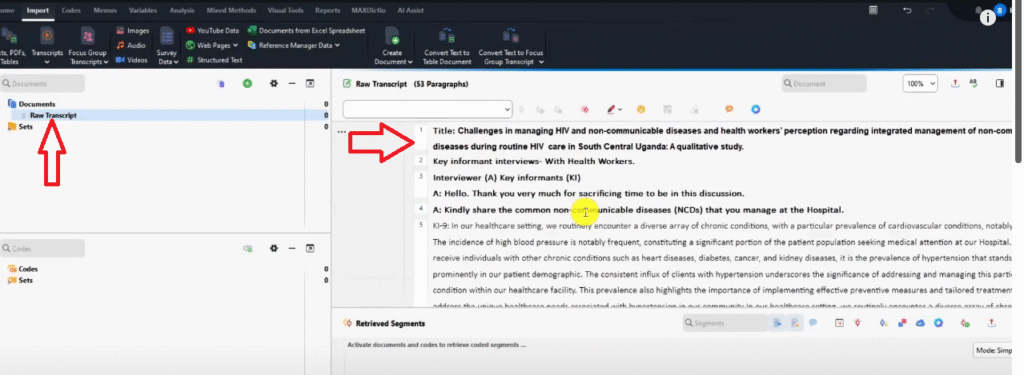Image resolution: width=1024 pixels, height=375 pixels.
Task: Click the info circle icon
Action: [x=987, y=18]
